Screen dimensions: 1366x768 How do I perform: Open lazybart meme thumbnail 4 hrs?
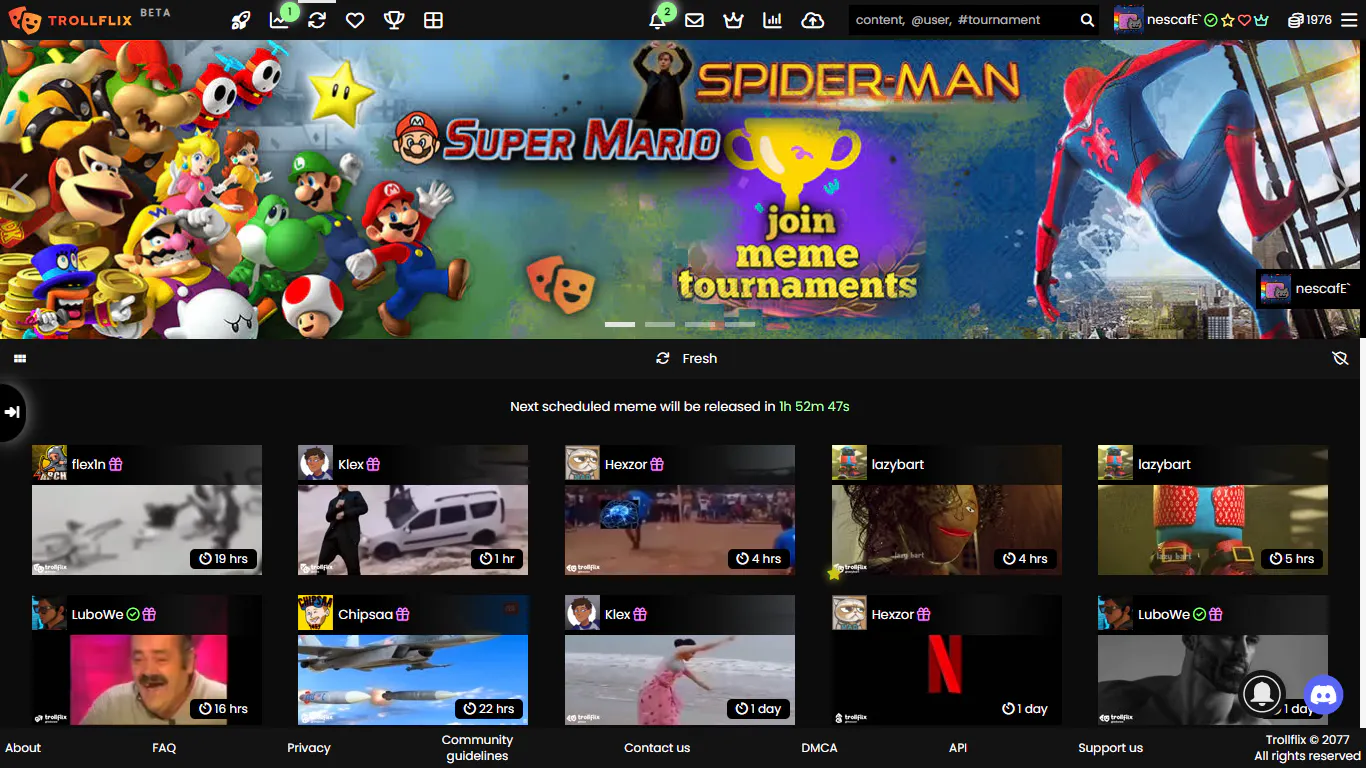click(947, 530)
